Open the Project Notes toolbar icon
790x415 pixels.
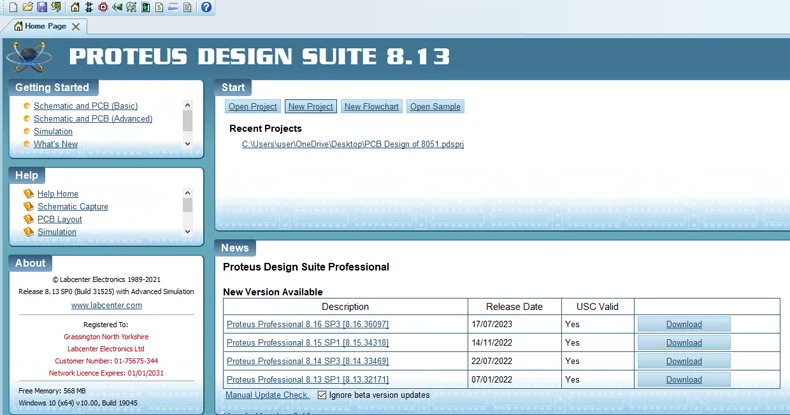187,7
